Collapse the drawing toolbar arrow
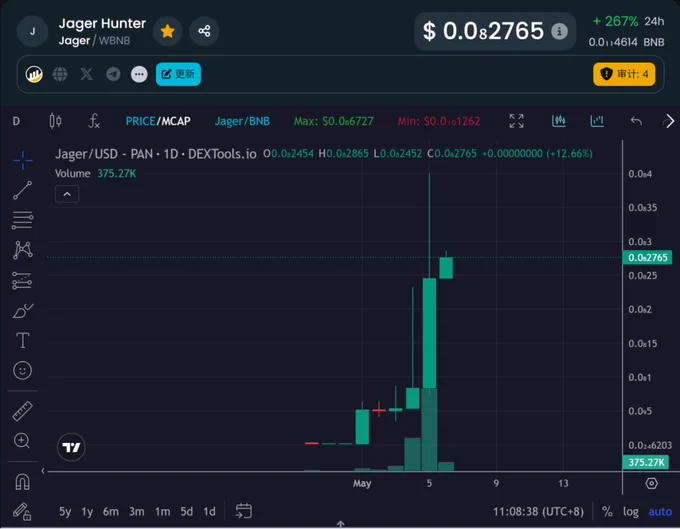Image resolution: width=680 pixels, height=529 pixels. pyautogui.click(x=43, y=470)
